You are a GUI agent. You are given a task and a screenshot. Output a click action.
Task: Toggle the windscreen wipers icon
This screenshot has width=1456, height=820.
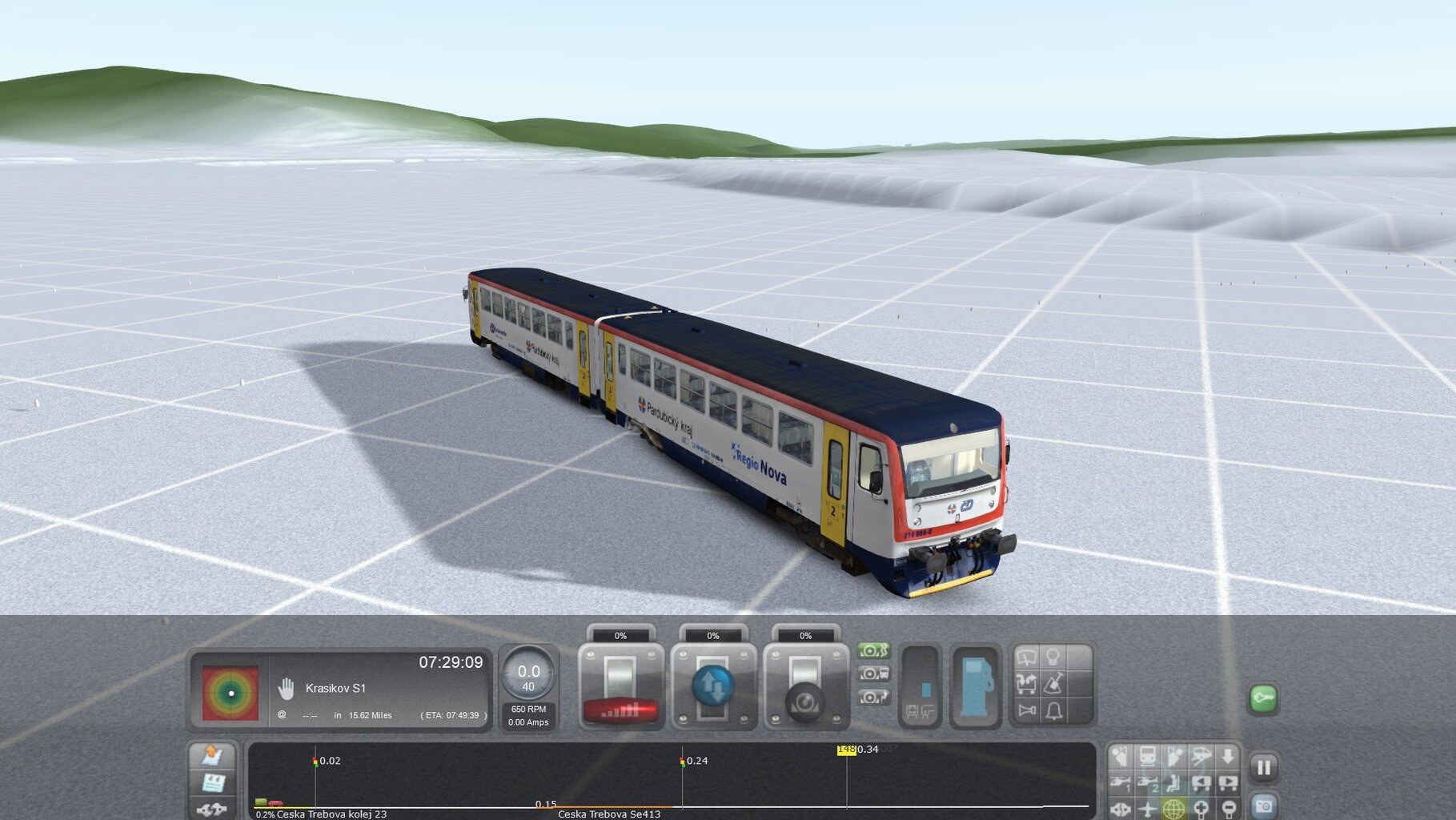click(x=1026, y=658)
